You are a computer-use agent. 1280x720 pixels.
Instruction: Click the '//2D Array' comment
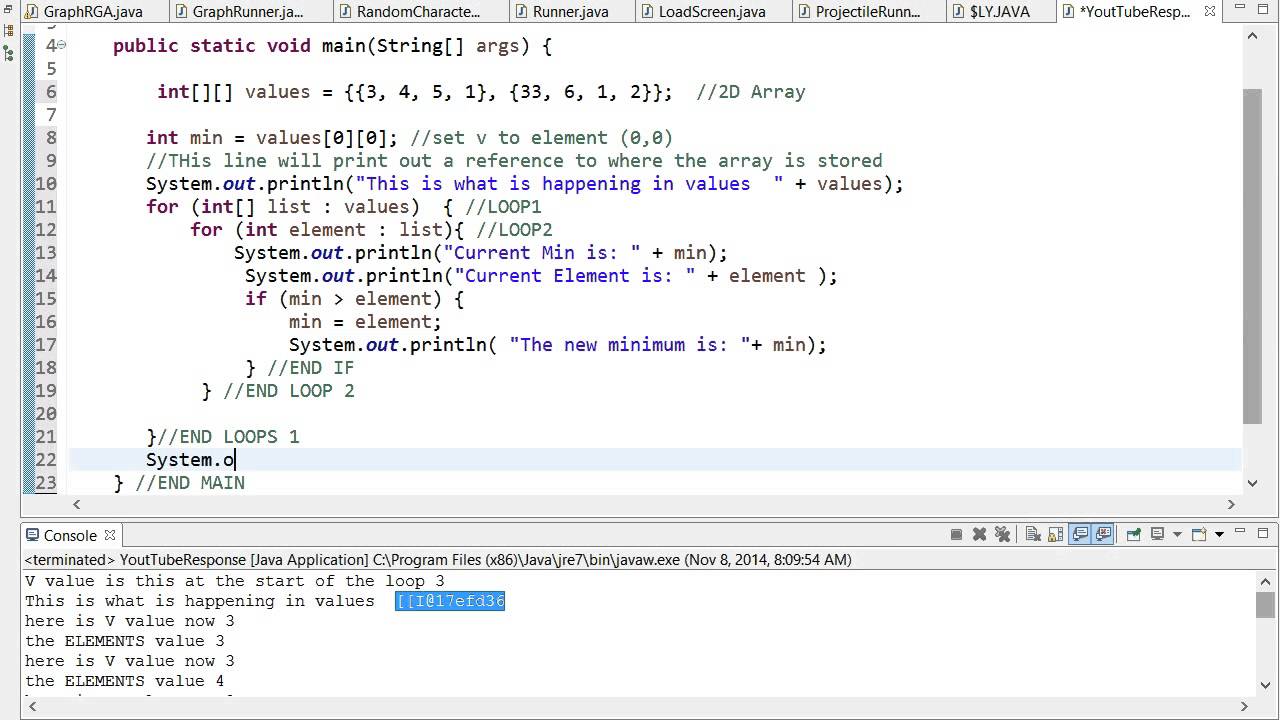coord(751,92)
